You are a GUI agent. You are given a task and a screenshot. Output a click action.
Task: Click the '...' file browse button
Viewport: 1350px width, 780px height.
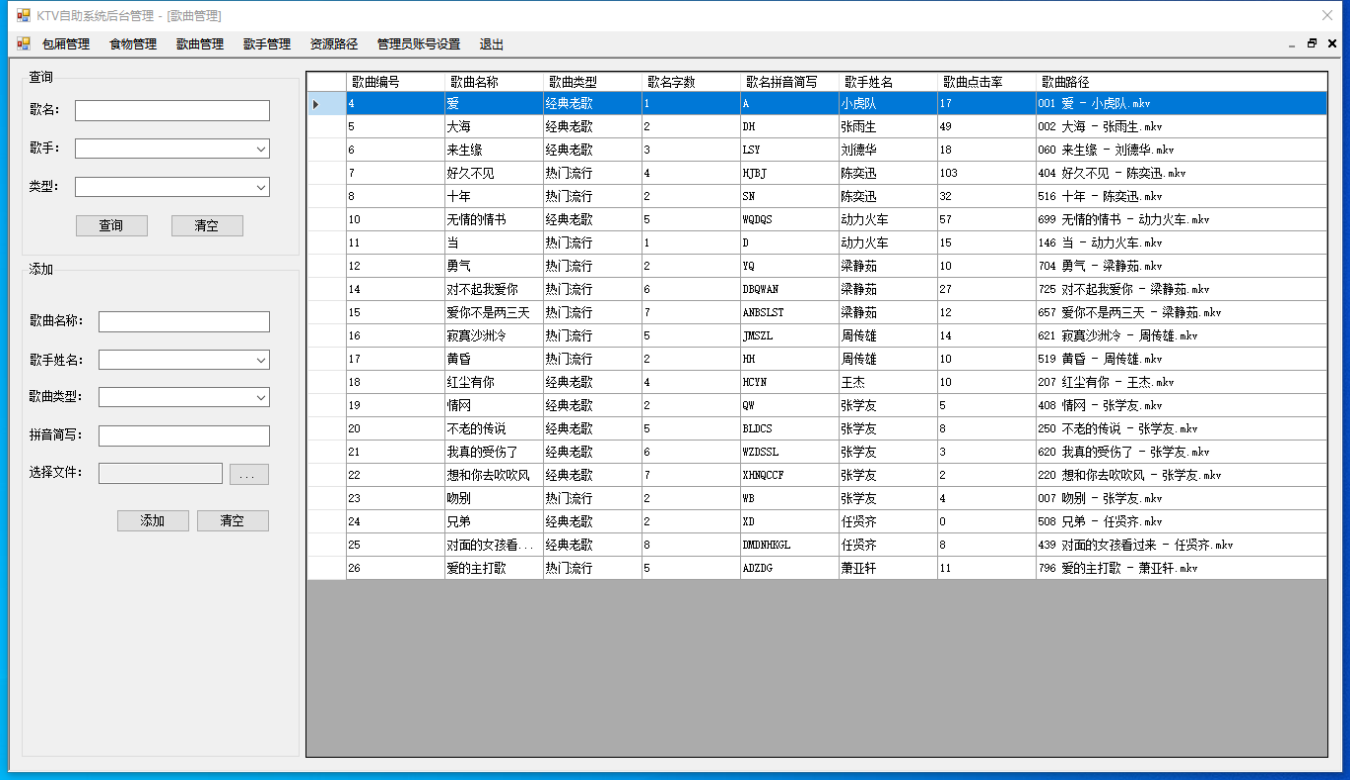[249, 474]
